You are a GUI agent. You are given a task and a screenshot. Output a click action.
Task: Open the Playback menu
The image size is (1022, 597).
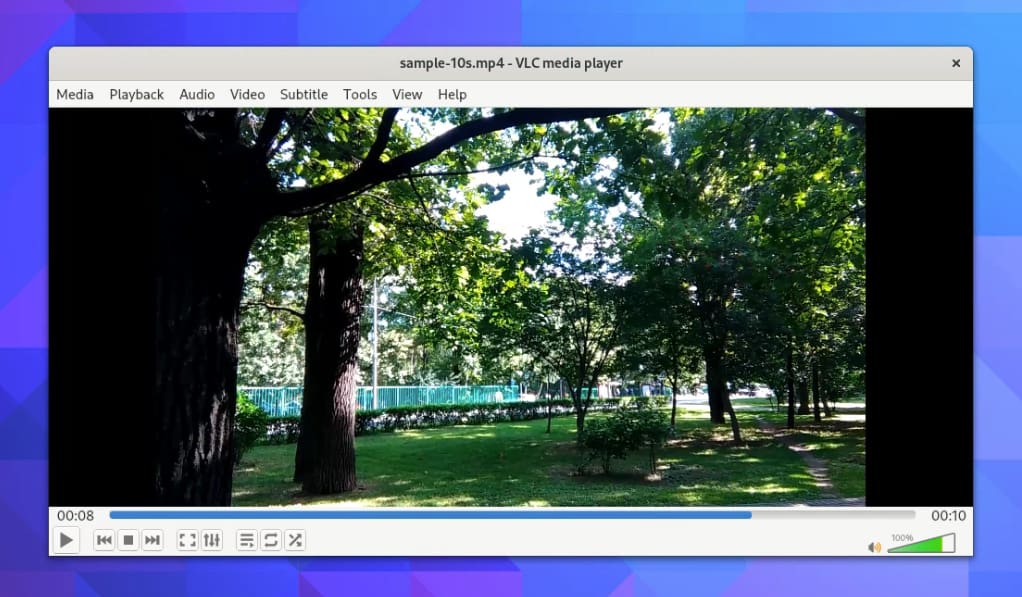tap(136, 94)
